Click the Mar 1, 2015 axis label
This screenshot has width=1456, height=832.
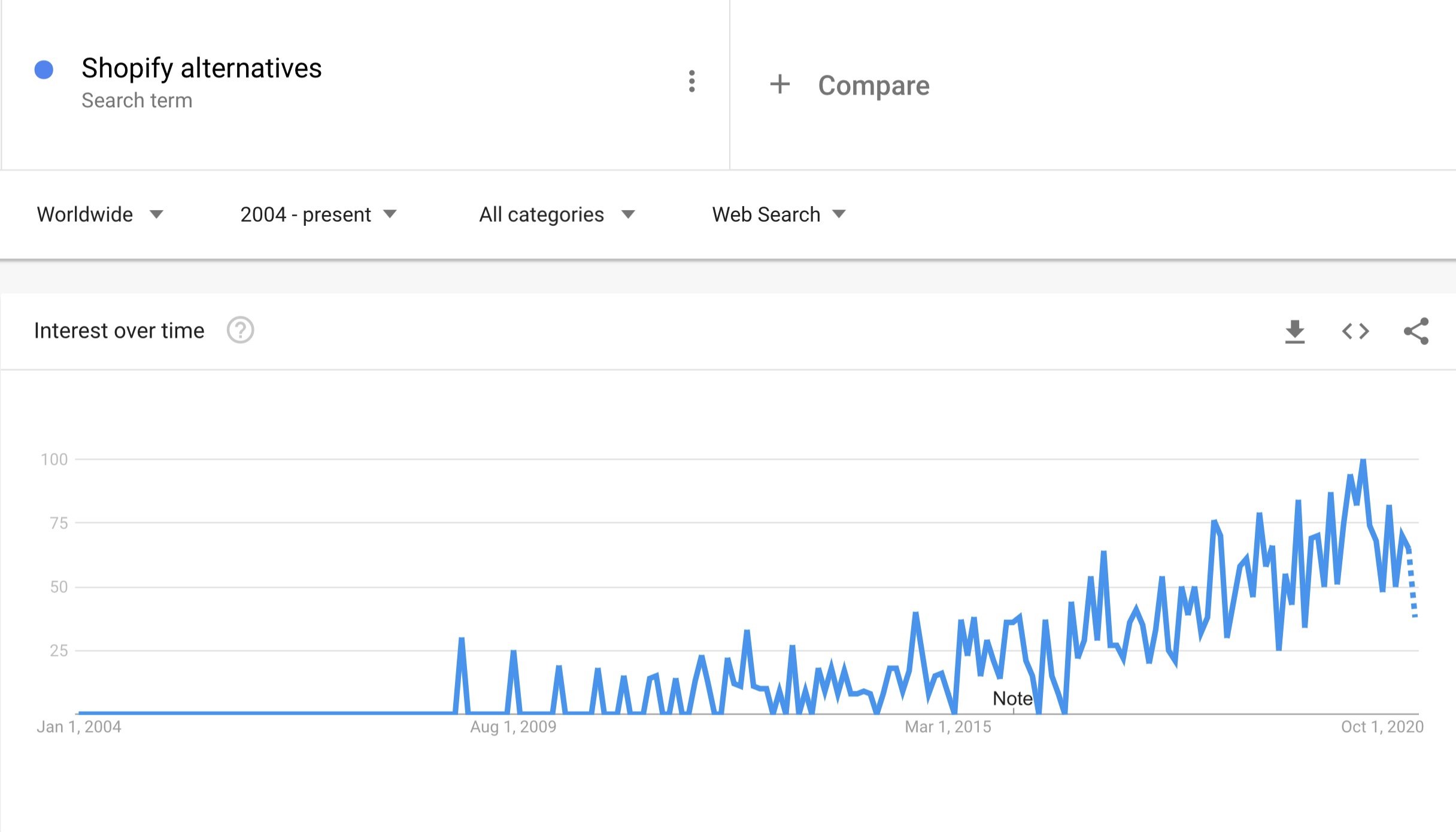pyautogui.click(x=948, y=727)
